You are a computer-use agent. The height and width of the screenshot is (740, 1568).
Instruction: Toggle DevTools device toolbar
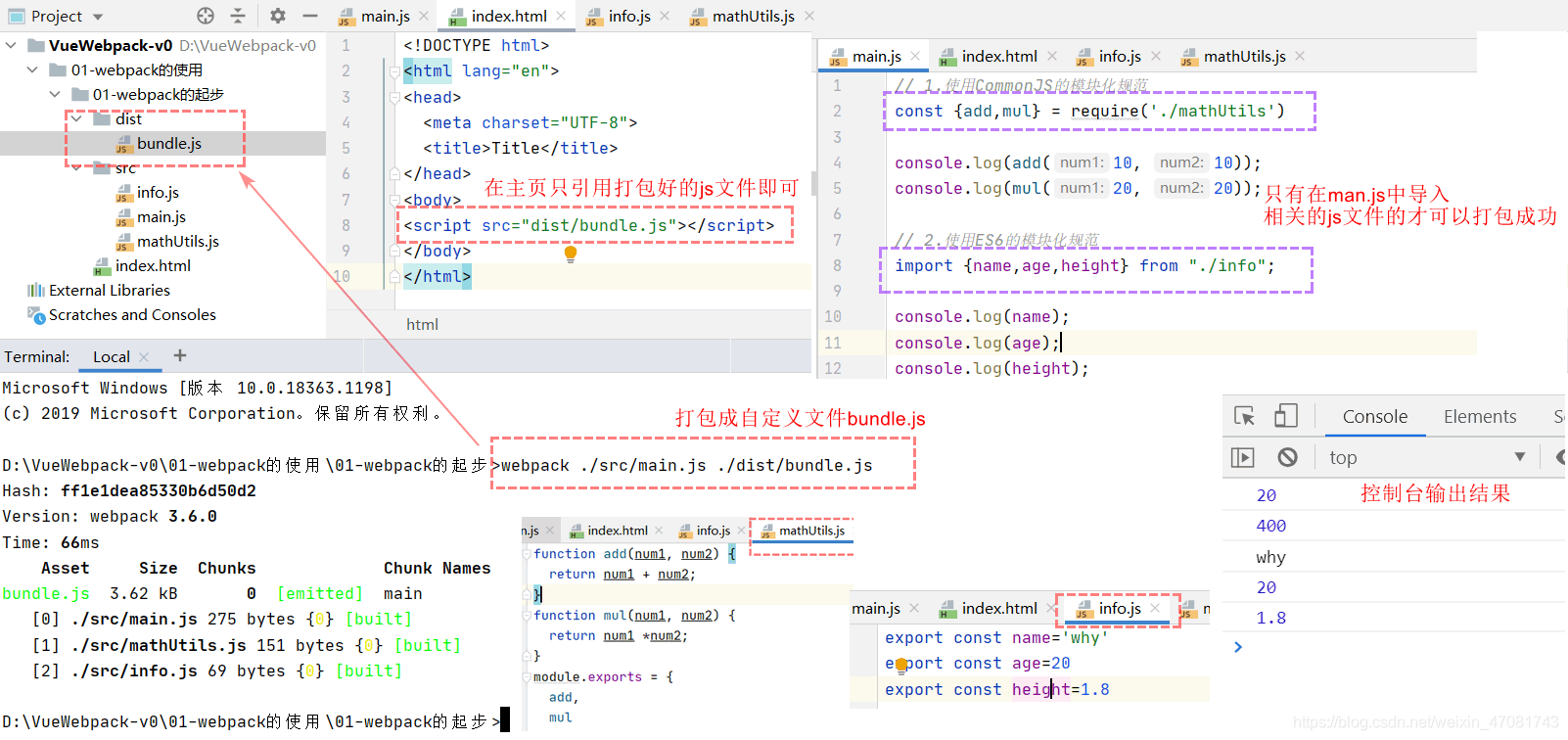[1286, 416]
